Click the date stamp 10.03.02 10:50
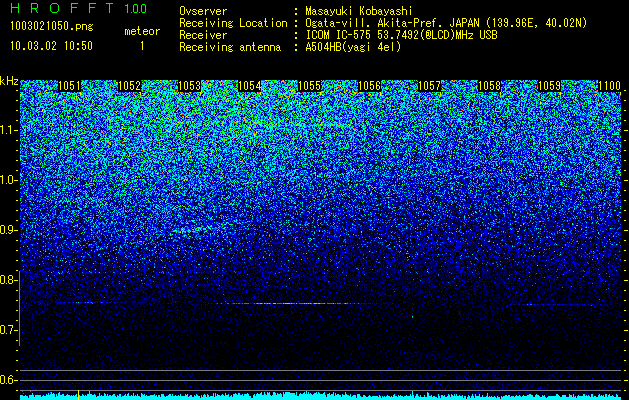Image resolution: width=629 pixels, height=400 pixels. pyautogui.click(x=51, y=46)
